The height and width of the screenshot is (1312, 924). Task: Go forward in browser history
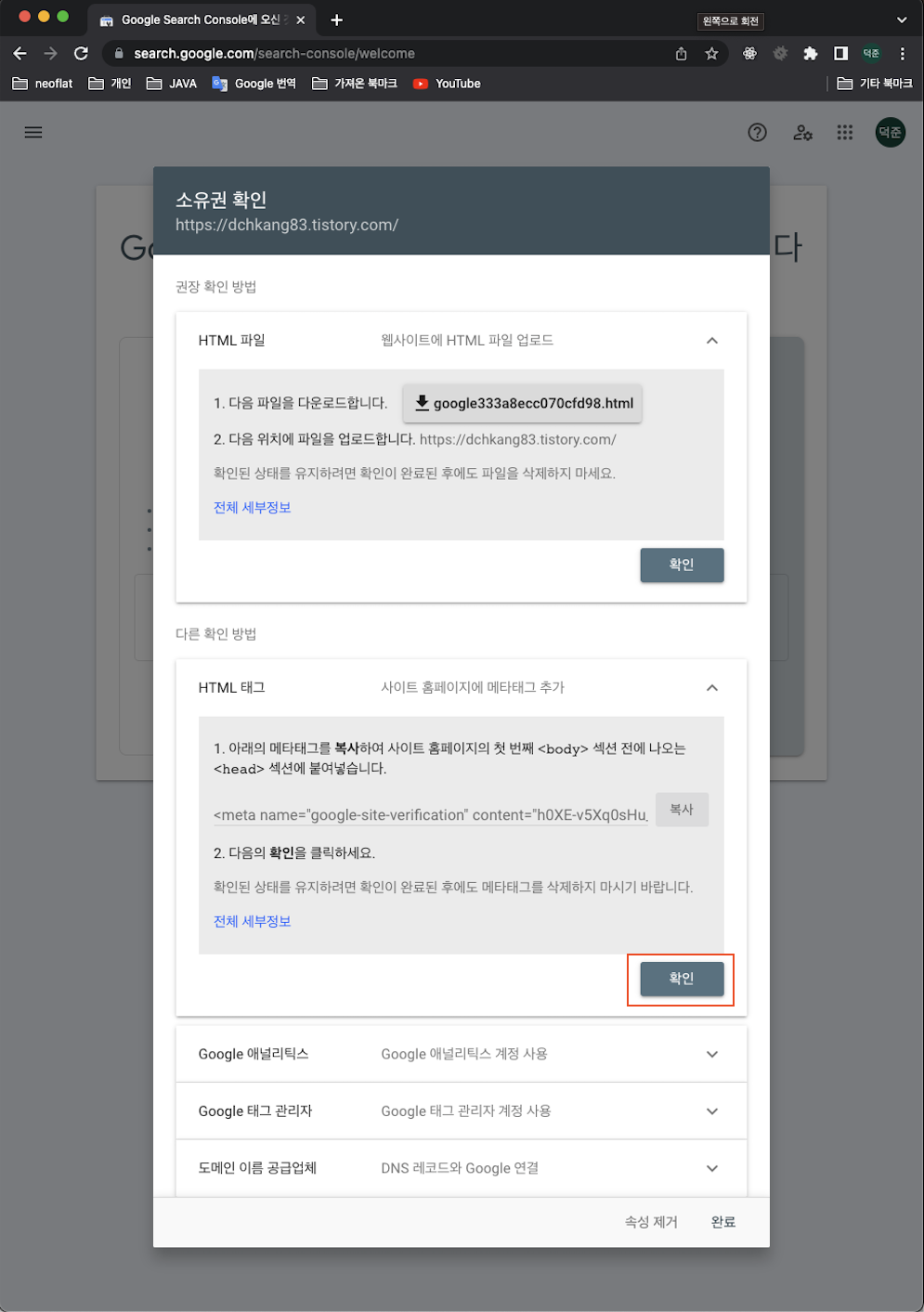pos(50,54)
